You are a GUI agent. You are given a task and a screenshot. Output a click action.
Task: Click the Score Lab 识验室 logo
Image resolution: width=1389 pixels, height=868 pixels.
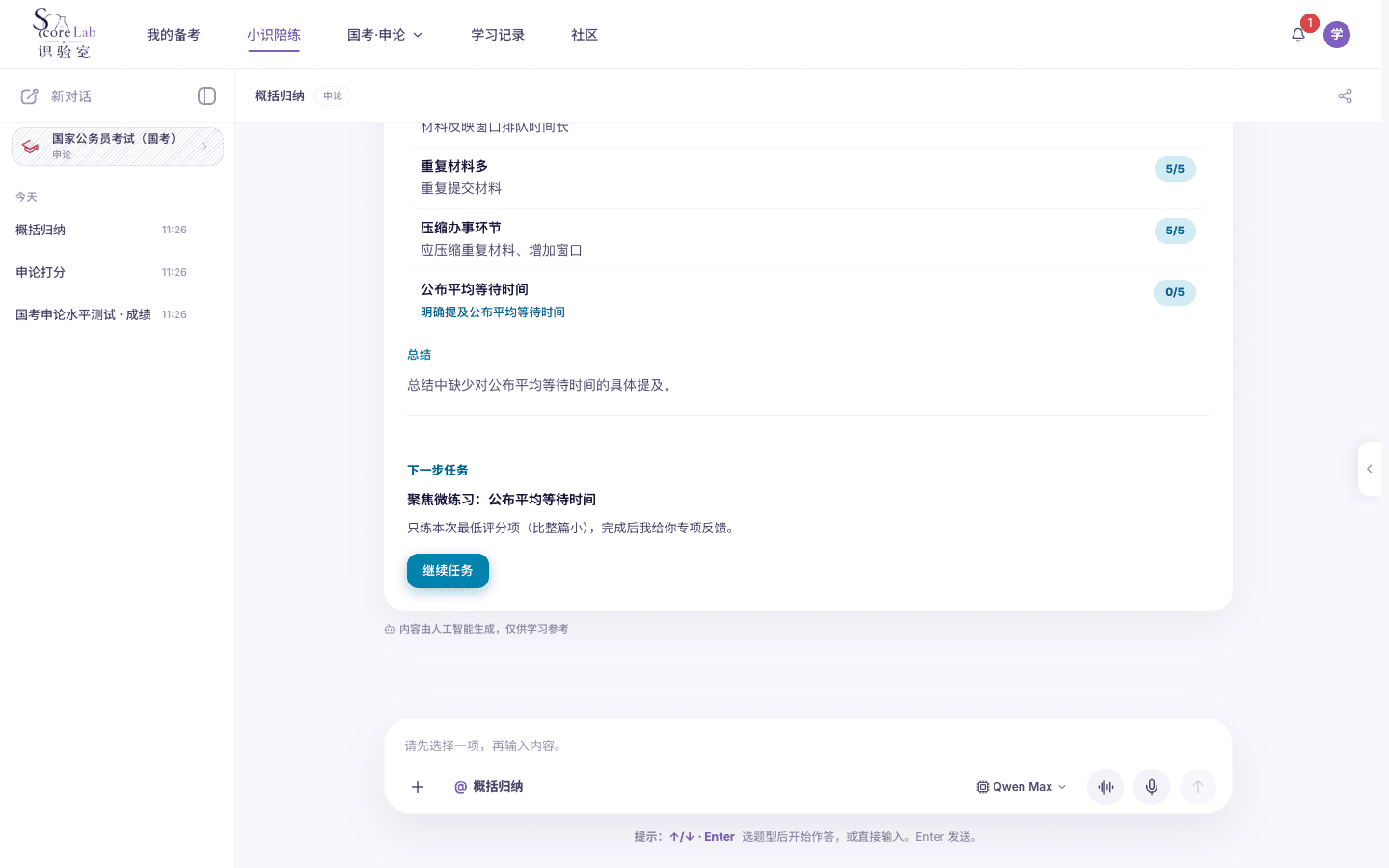click(x=65, y=34)
